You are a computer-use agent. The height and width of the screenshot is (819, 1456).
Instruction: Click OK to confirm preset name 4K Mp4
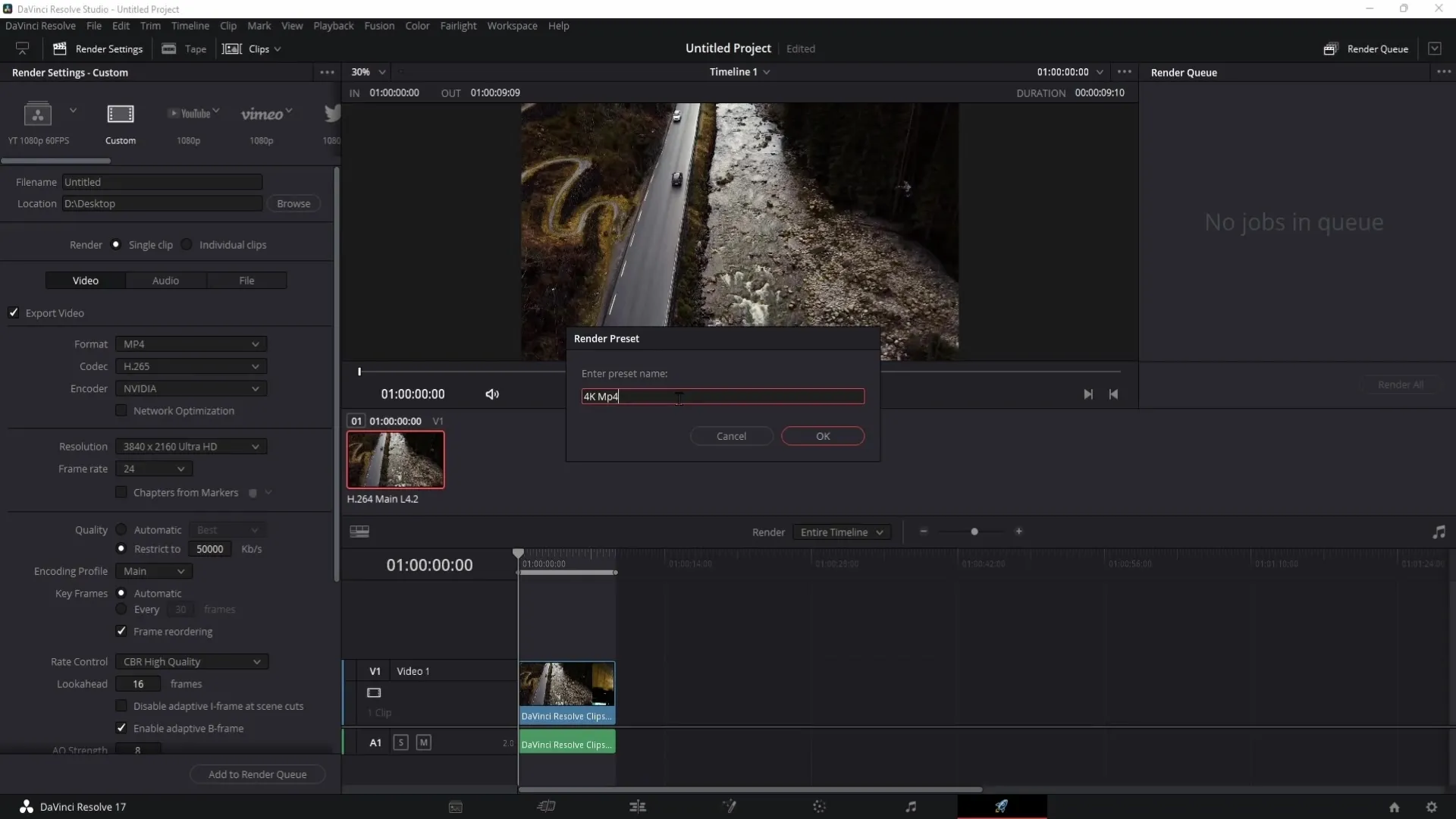pos(822,435)
